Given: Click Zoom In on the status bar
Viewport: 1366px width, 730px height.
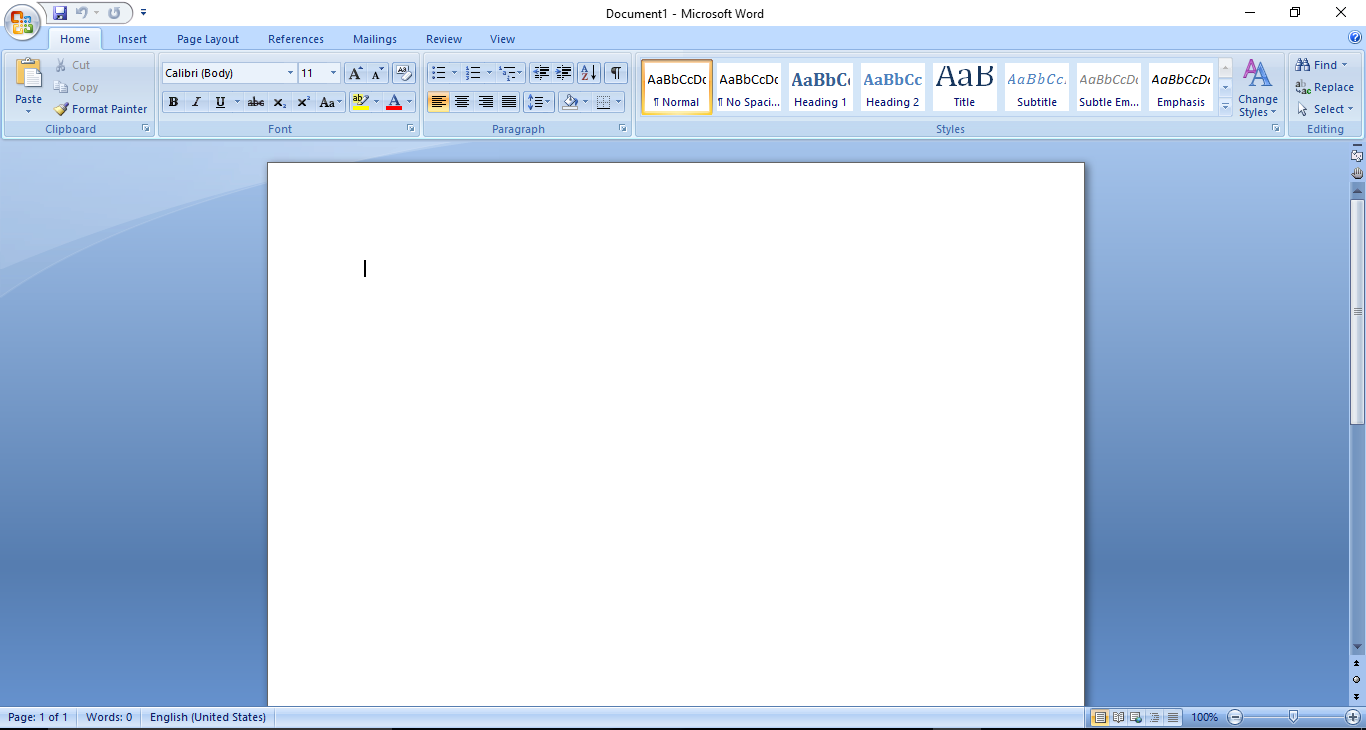Looking at the screenshot, I should [x=1352, y=717].
